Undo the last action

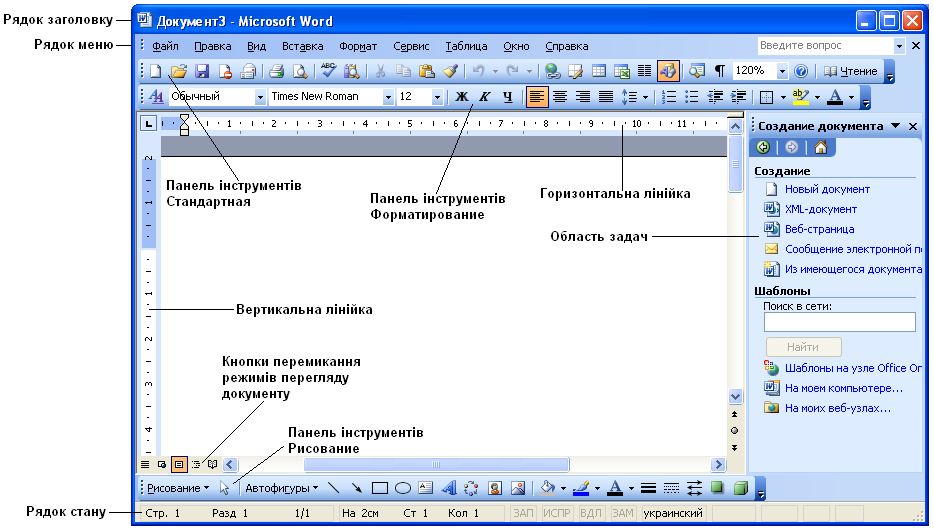(478, 71)
